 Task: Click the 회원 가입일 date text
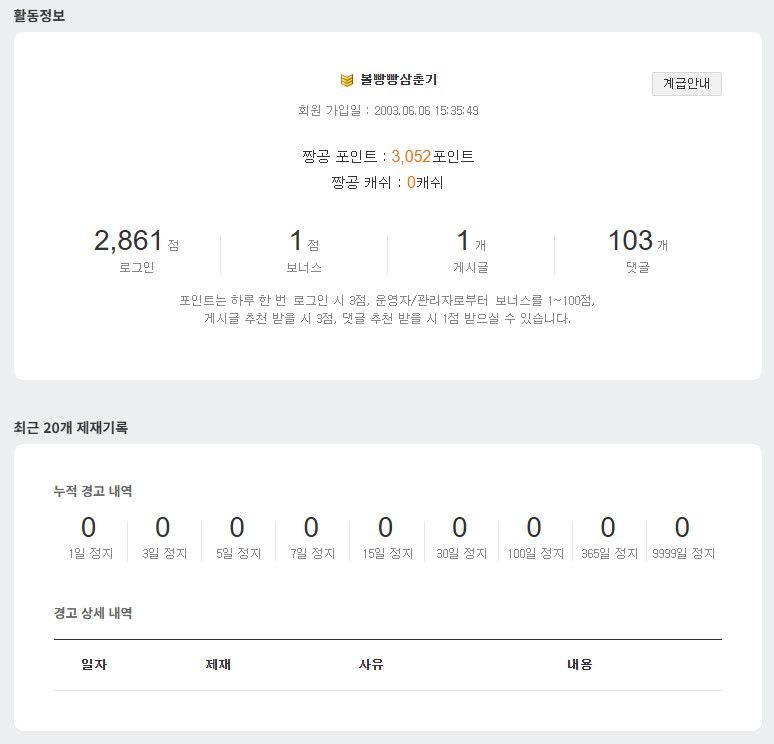[388, 111]
